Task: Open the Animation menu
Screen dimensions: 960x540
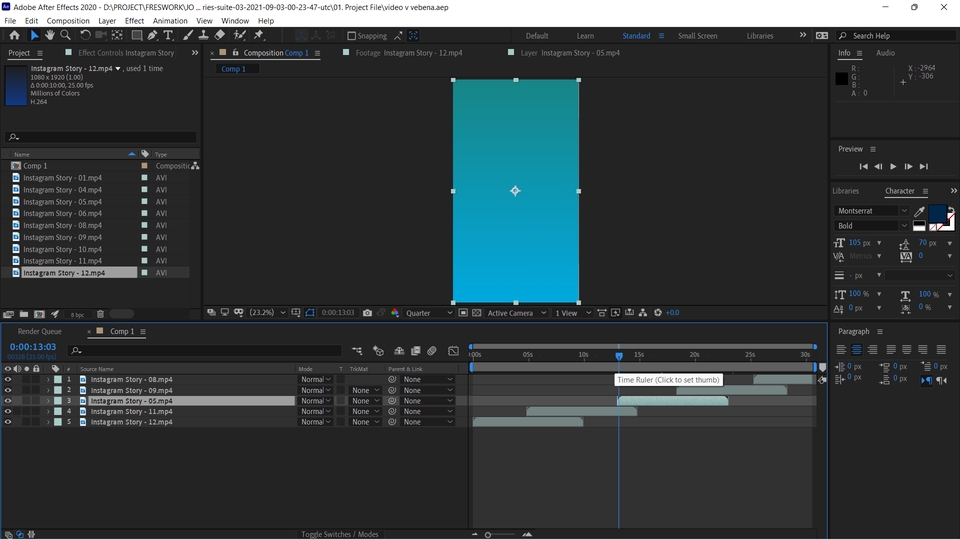Action: (x=170, y=20)
